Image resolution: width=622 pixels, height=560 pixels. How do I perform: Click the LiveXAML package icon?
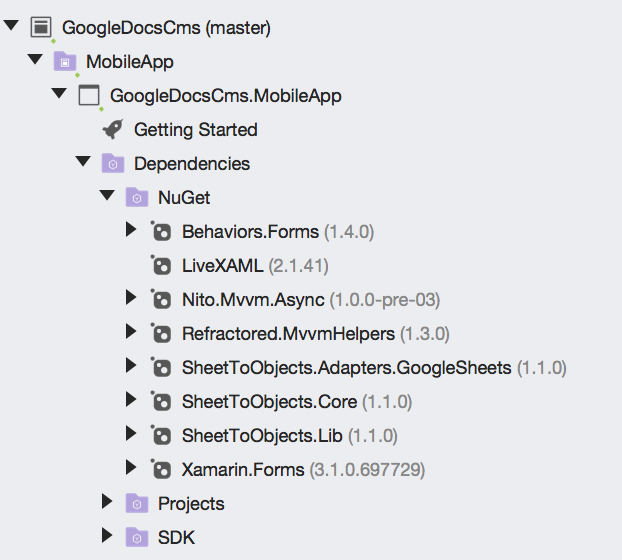161,265
